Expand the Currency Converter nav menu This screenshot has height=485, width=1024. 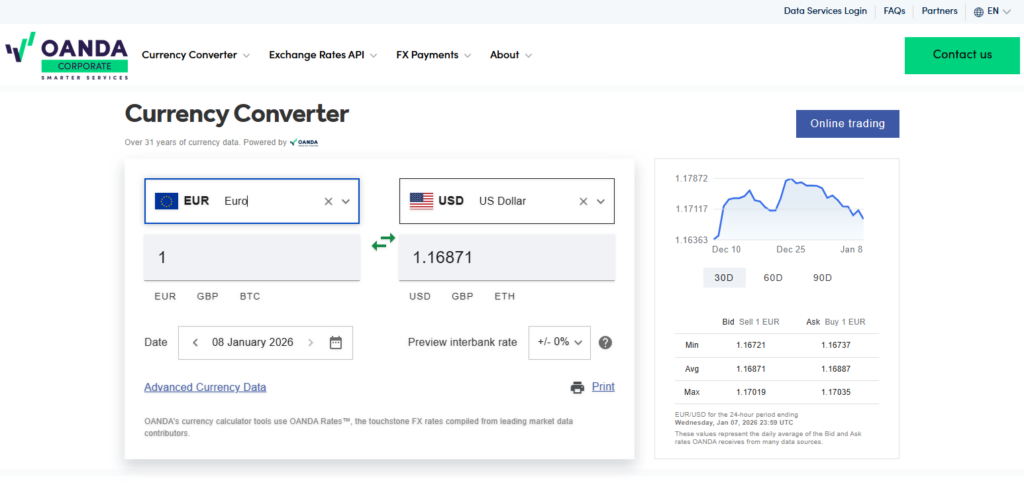(x=196, y=55)
